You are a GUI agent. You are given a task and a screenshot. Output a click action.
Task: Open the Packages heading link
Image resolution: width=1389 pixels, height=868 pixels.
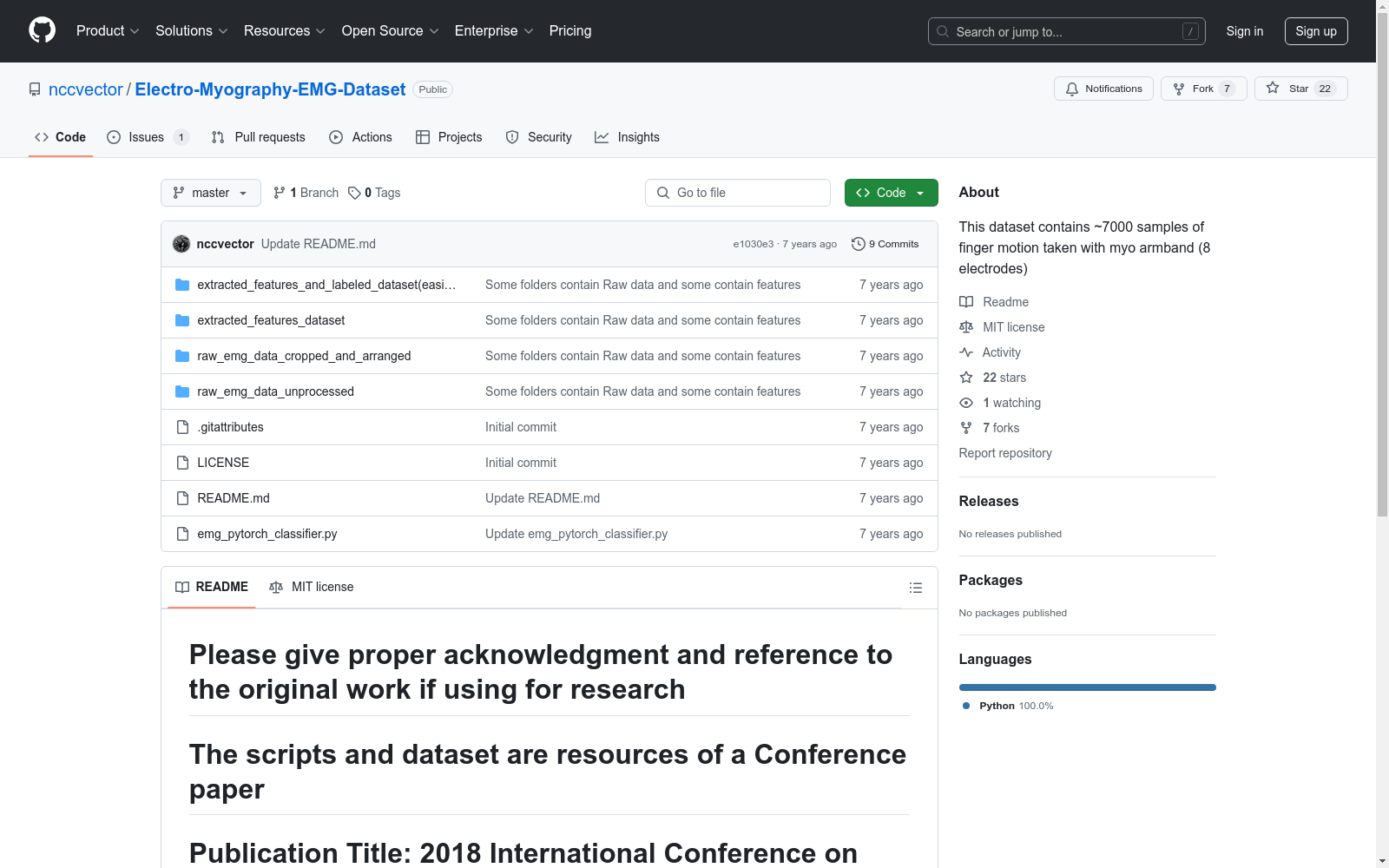click(x=991, y=580)
